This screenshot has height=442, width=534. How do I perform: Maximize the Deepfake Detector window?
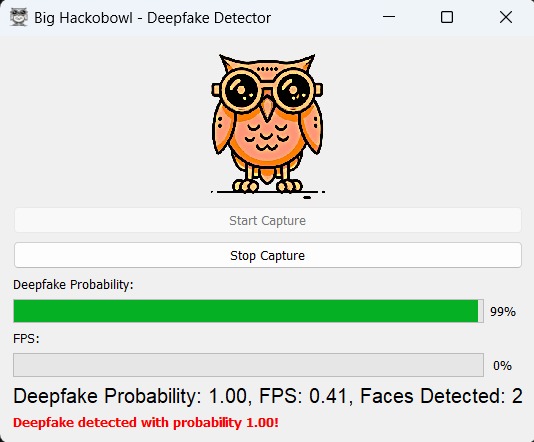(x=447, y=17)
